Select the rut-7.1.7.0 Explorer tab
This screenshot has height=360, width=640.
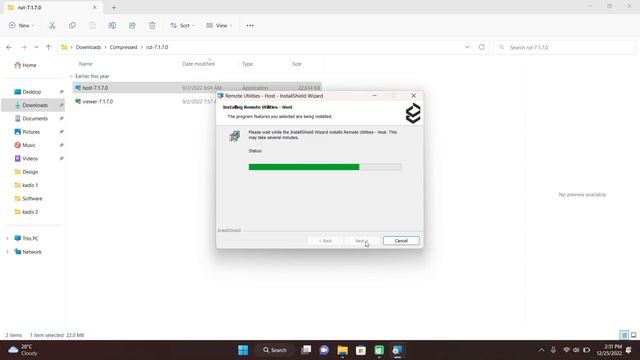point(52,7)
